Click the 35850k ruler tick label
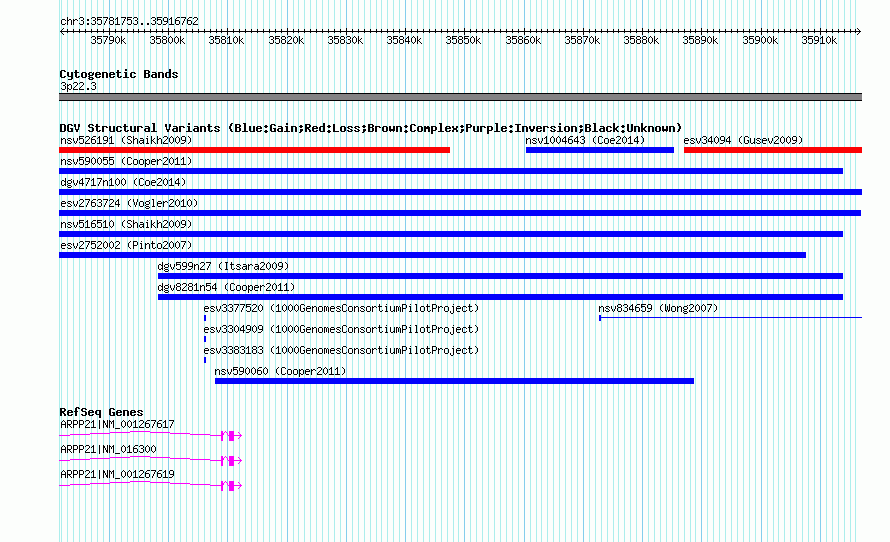The image size is (890, 542). click(x=463, y=40)
